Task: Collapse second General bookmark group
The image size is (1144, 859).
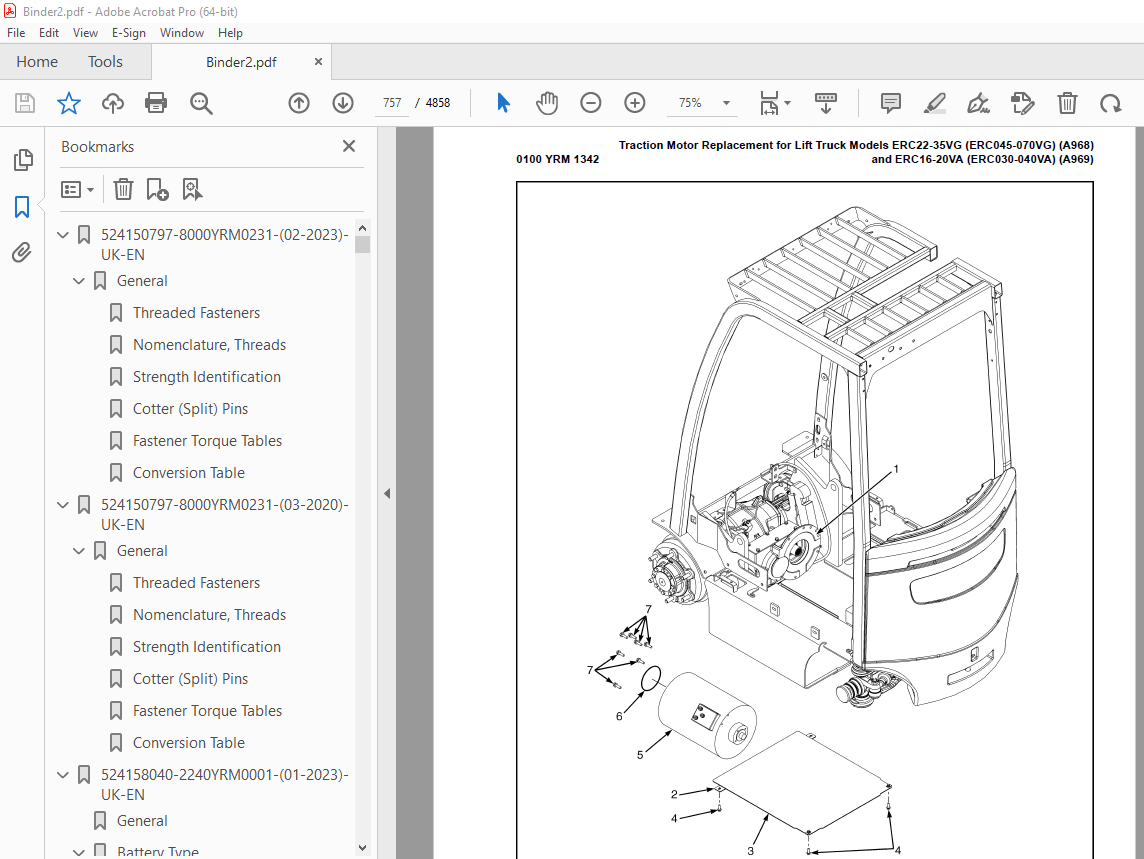Action: (79, 551)
